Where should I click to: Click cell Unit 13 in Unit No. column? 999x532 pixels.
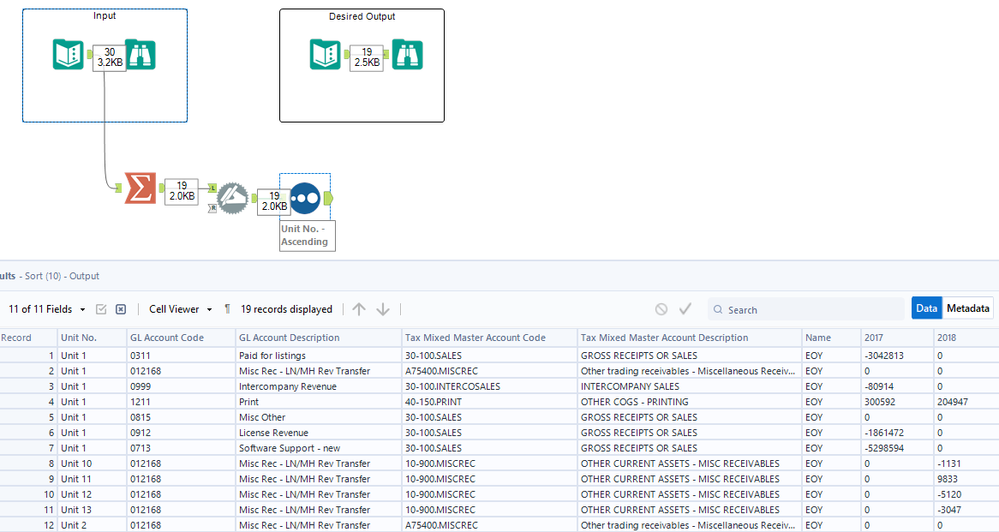point(92,510)
